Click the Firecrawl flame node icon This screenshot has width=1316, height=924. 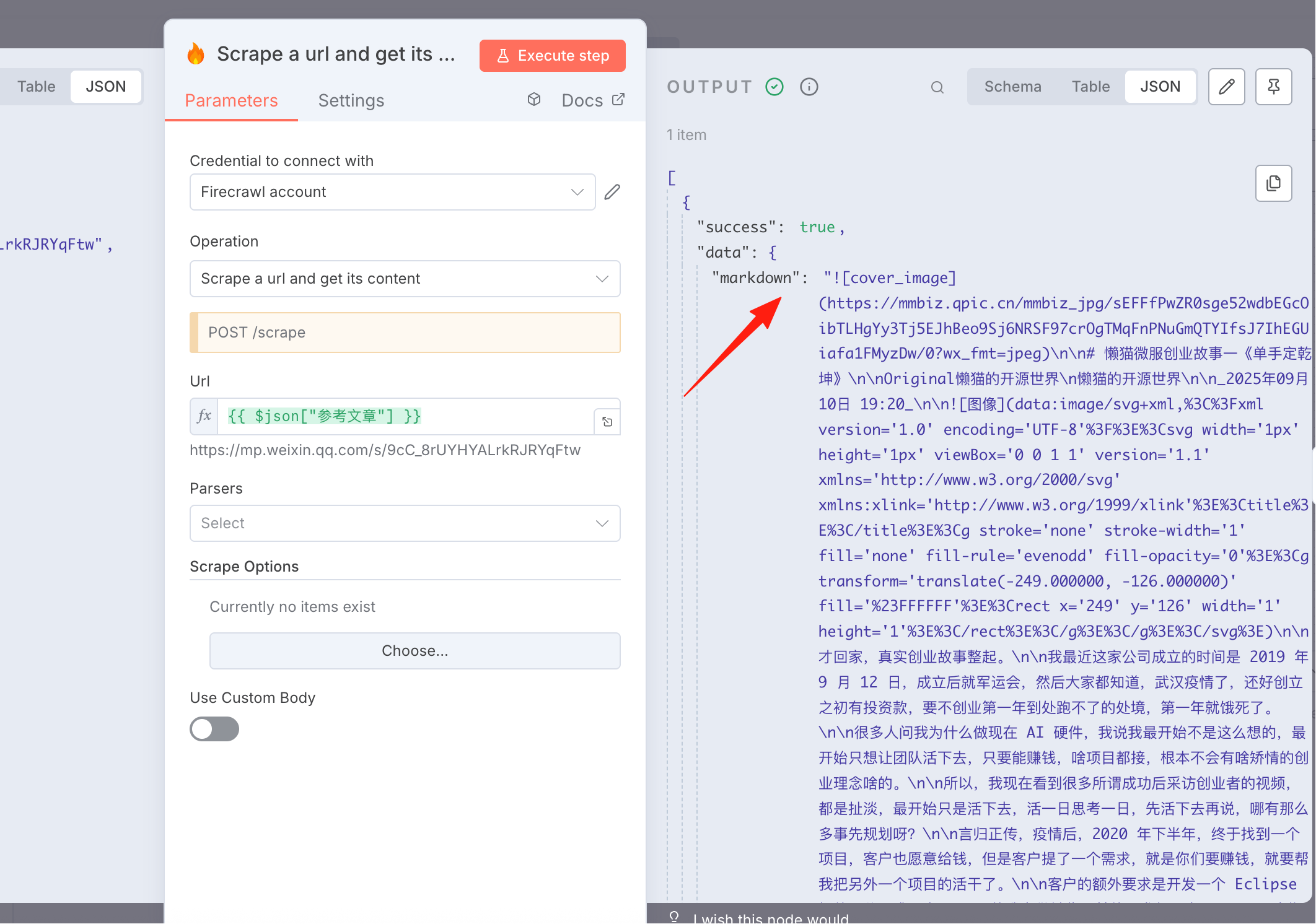[x=196, y=54]
